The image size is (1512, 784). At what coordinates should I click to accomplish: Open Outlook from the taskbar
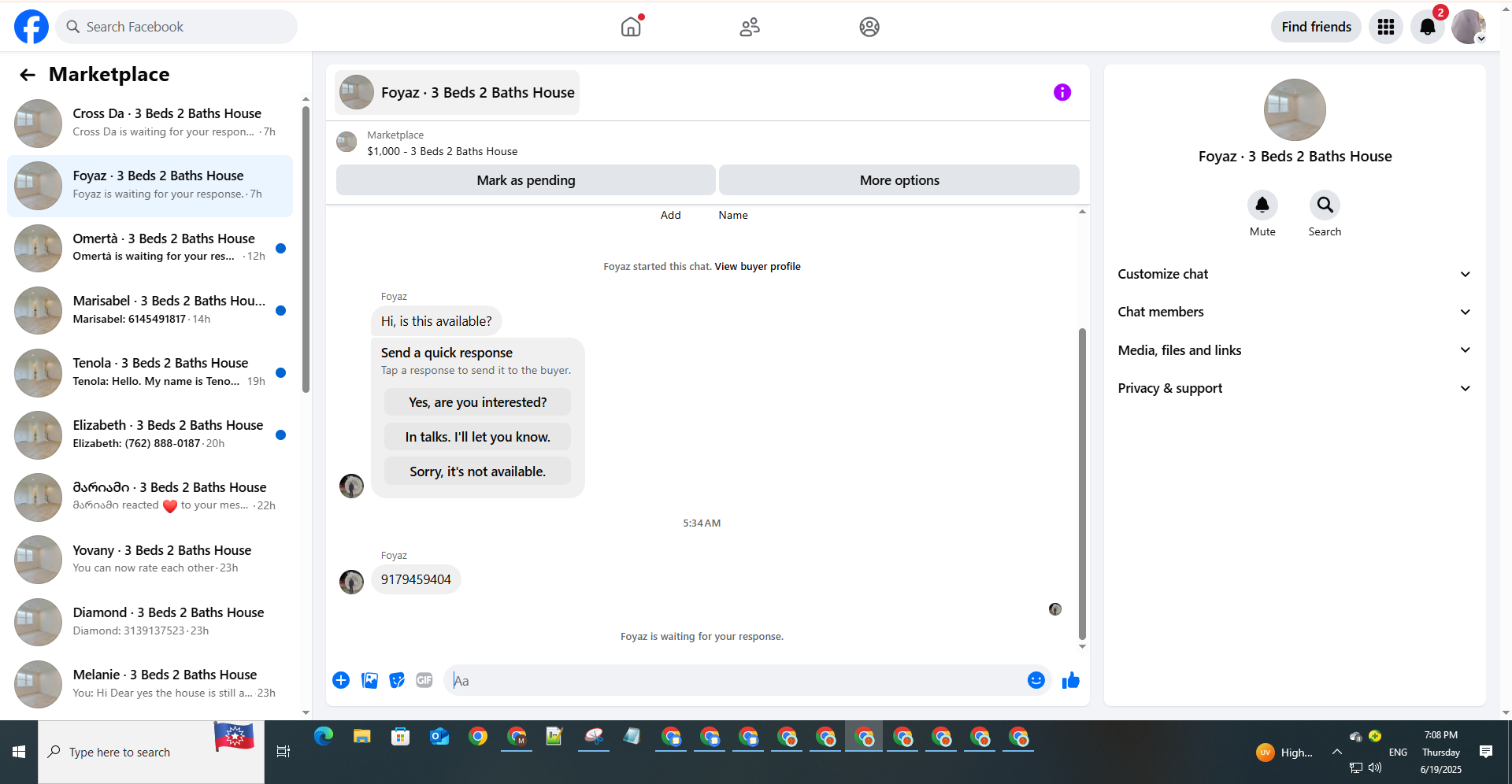tap(439, 737)
